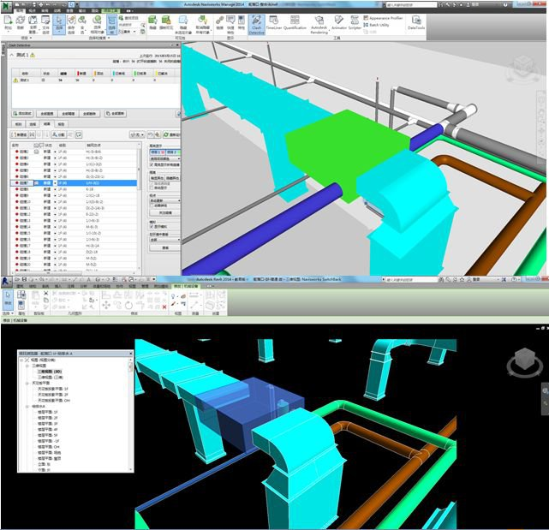Screen dimensions: 549x530
Task: Click the Refresh icon in Navisworks ribbon
Action: pyautogui.click(x=20, y=23)
